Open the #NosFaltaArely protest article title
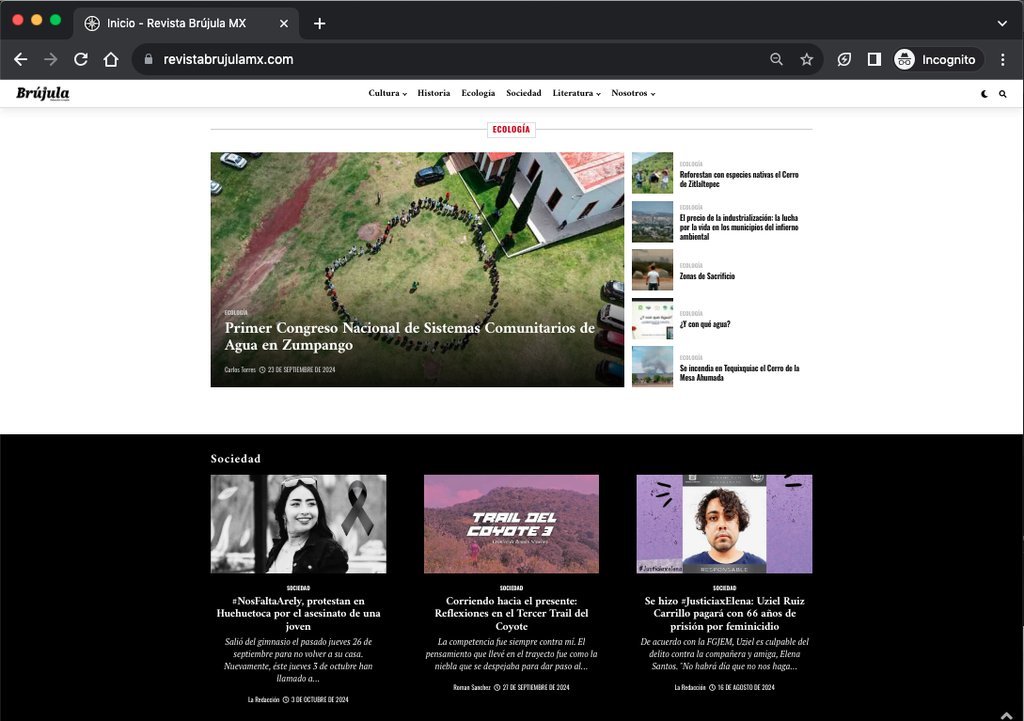 [298, 613]
